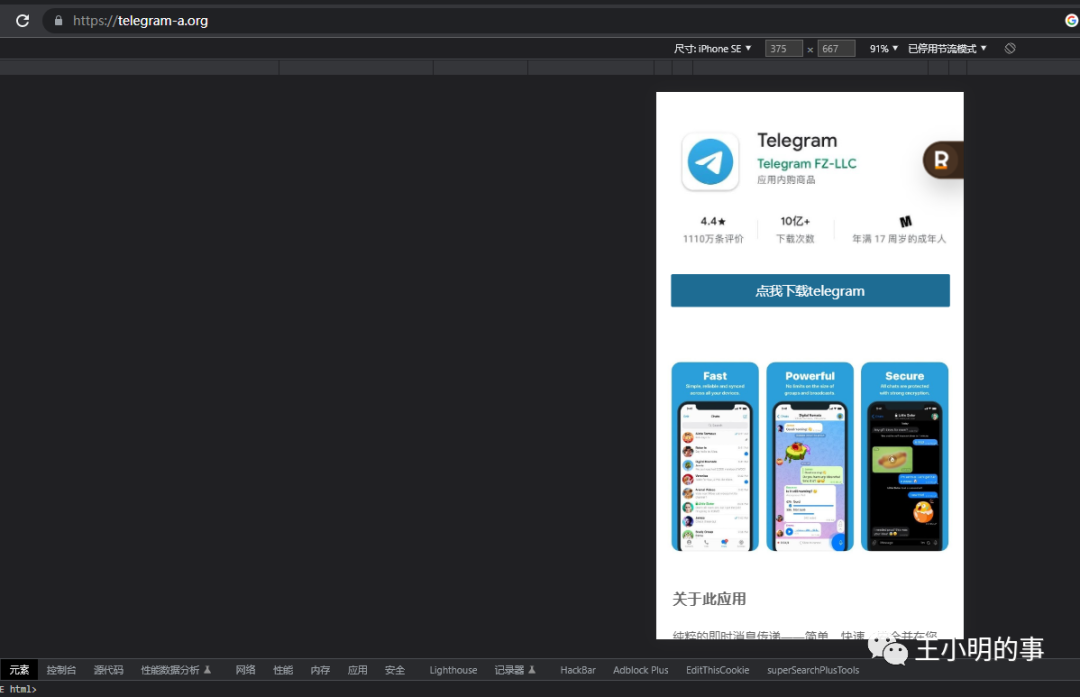
Task: Edit the width field showing 375
Action: 784,48
